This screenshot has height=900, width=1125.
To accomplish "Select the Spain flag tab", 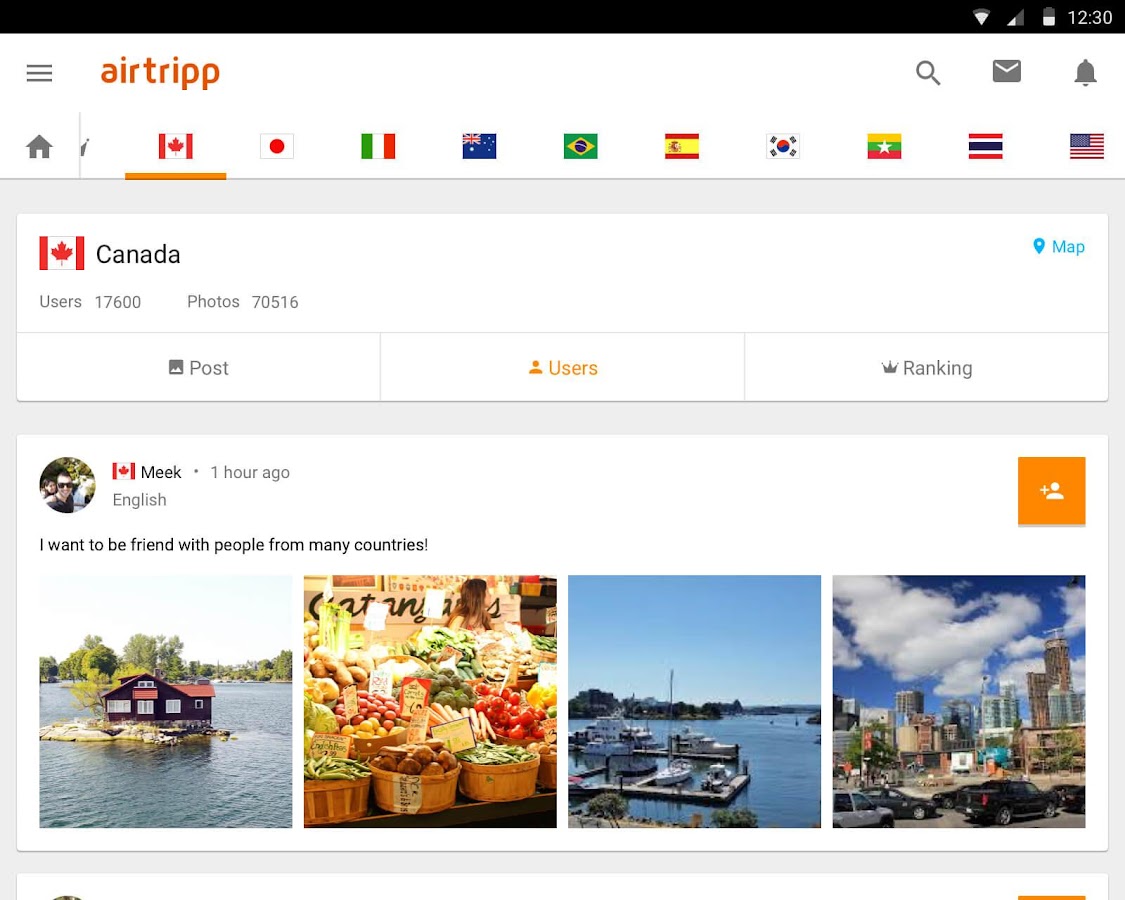I will coord(682,146).
